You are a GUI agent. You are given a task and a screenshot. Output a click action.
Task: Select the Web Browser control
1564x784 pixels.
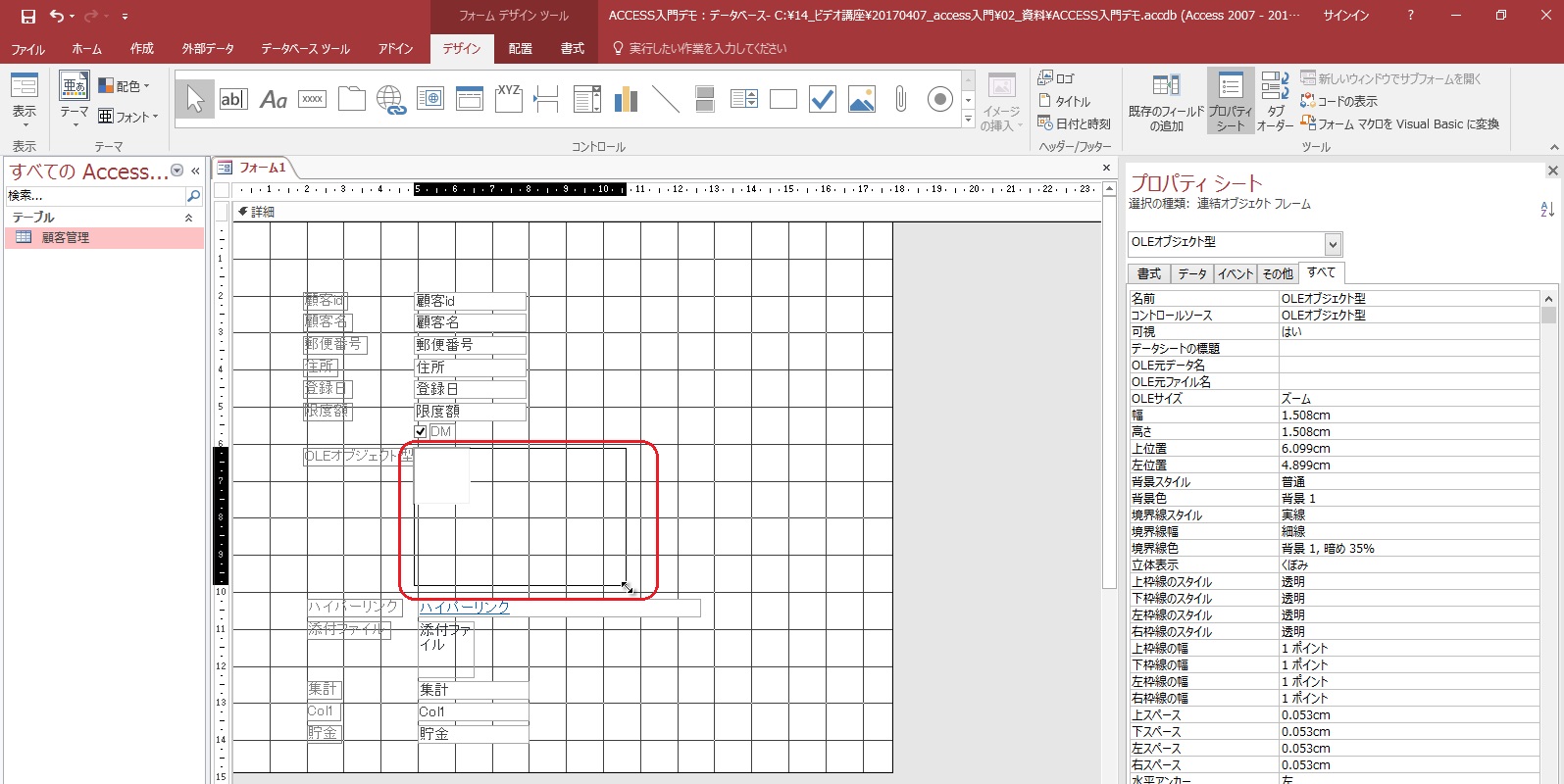pyautogui.click(x=430, y=99)
